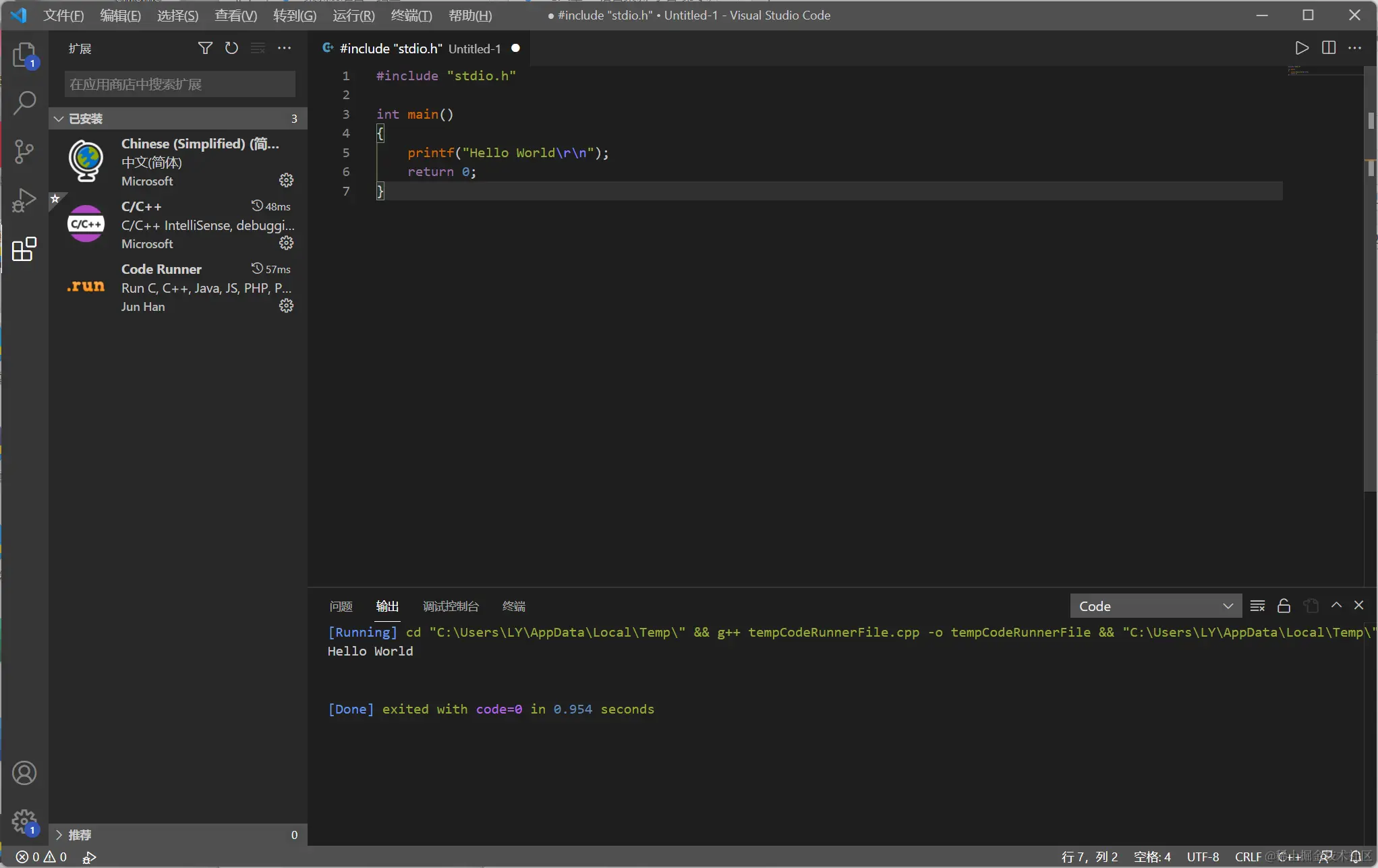Click the CRLF line ending indicator
This screenshot has height=868, width=1378.
coord(1247,857)
